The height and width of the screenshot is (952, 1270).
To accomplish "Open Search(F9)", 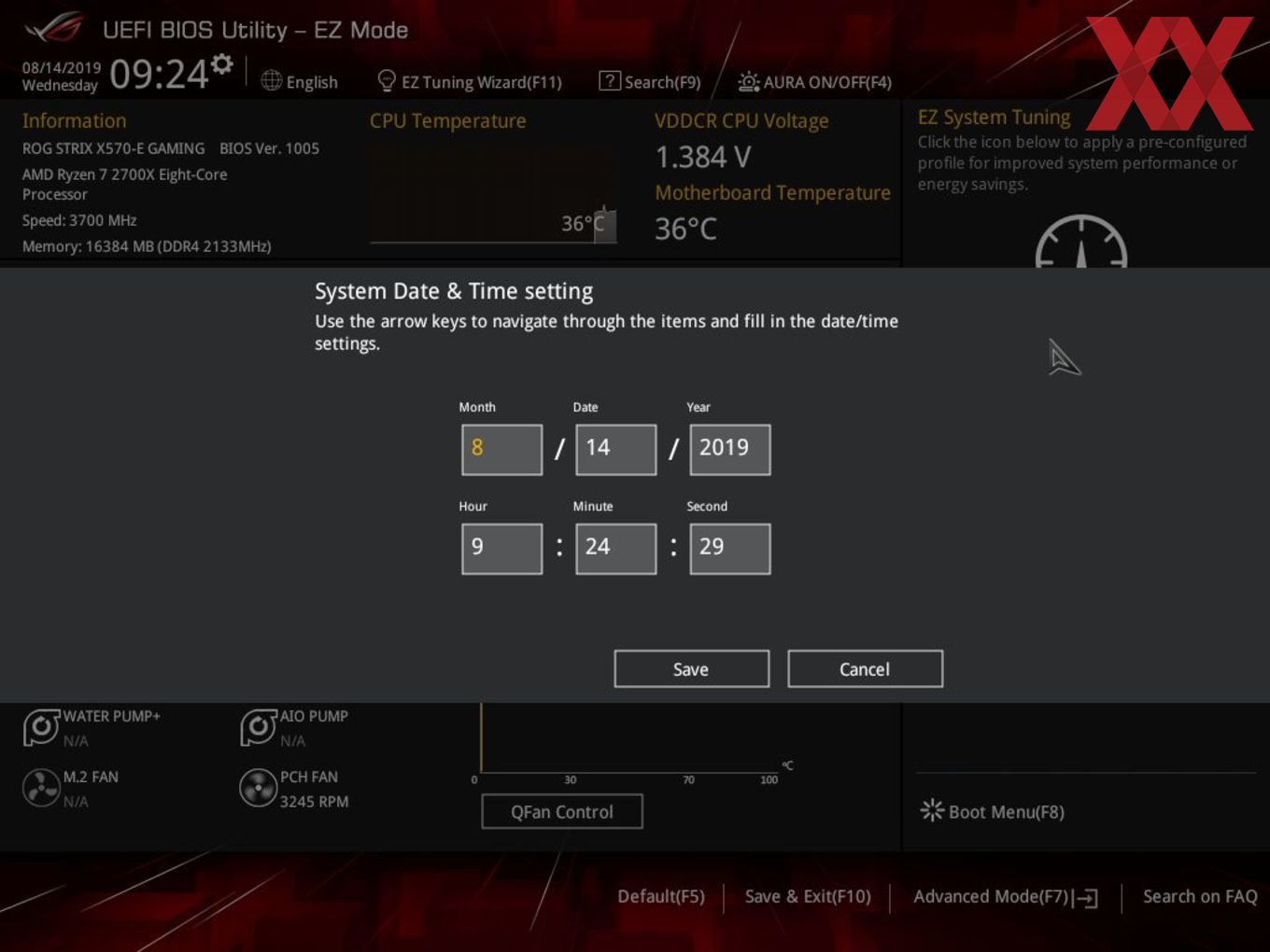I will pos(662,82).
